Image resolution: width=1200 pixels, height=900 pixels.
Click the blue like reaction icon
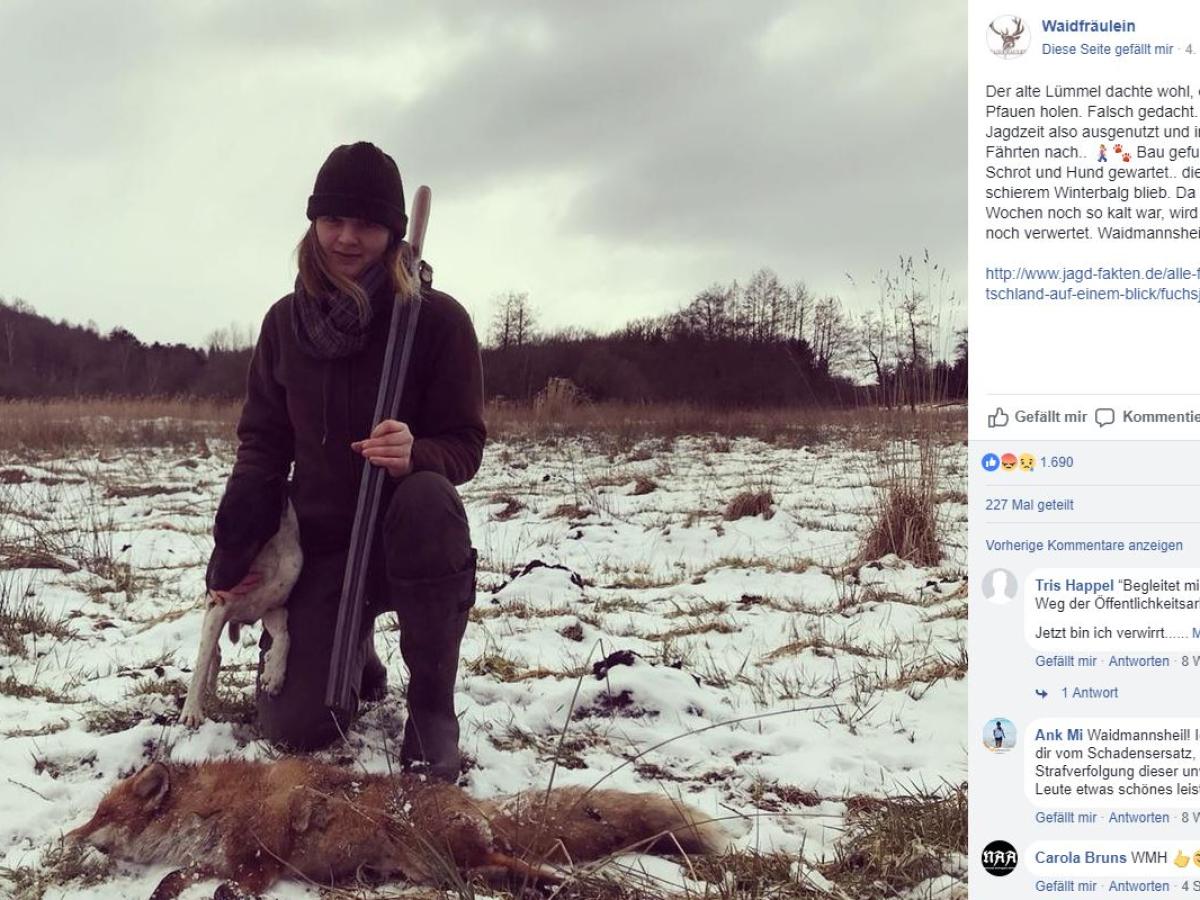point(991,462)
